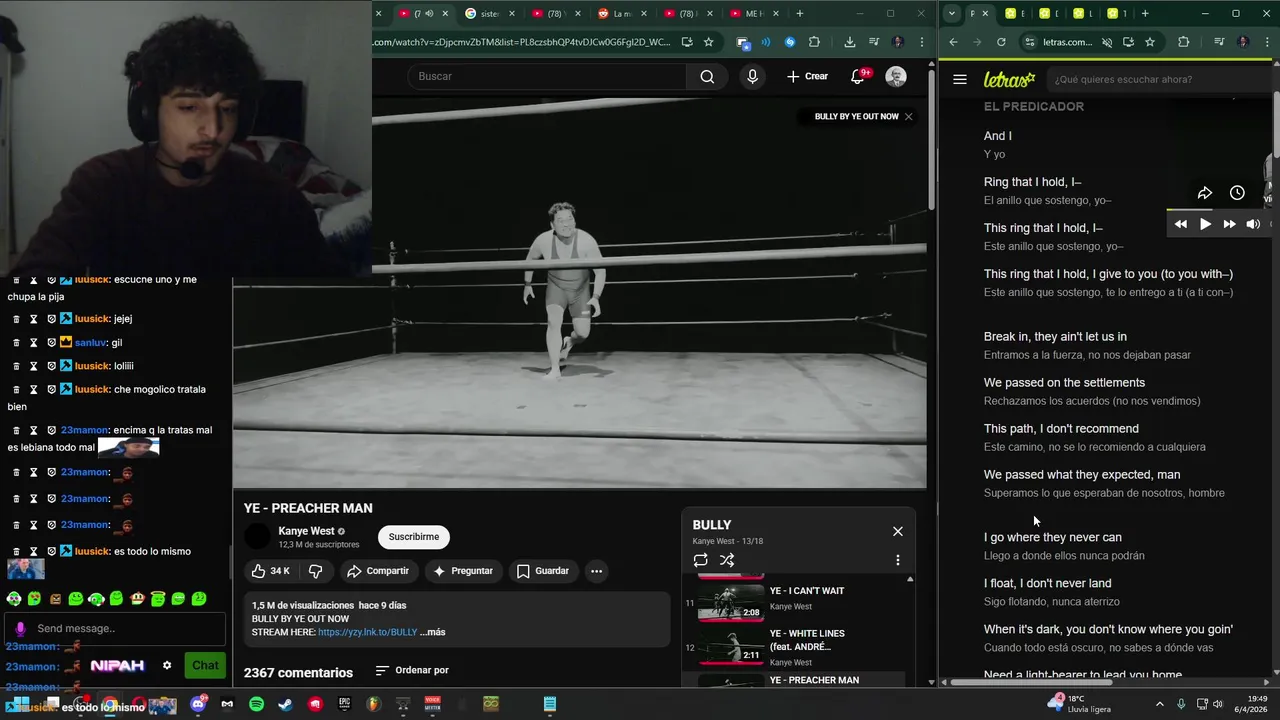The width and height of the screenshot is (1280, 720).
Task: Open the yzy.lnk.to/BULLY stream link
Action: (x=367, y=632)
